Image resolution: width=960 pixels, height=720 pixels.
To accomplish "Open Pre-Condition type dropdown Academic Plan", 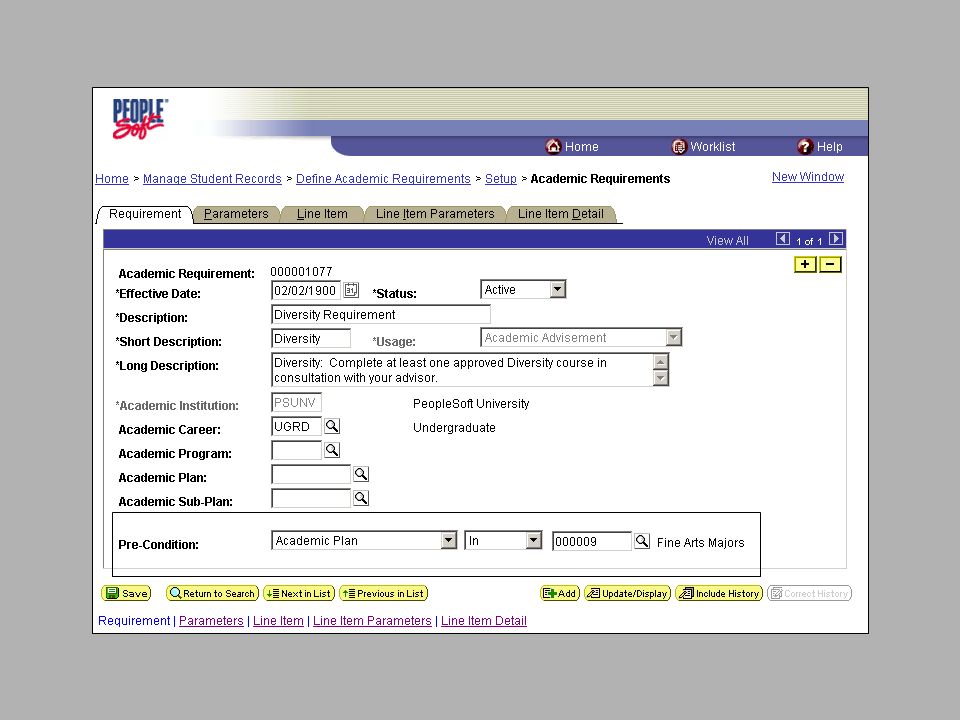I will (364, 541).
